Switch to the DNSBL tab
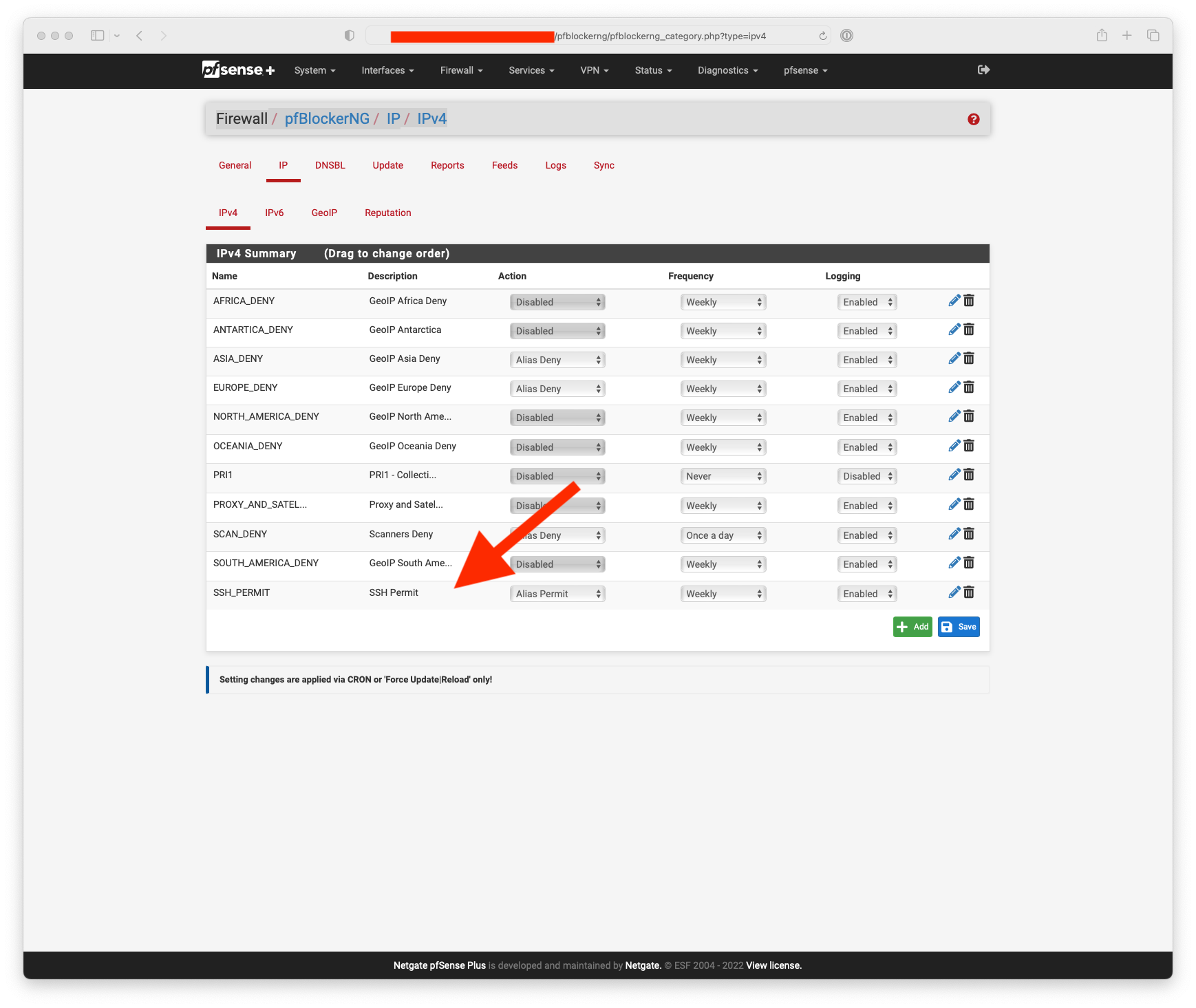The image size is (1196, 1008). click(x=330, y=165)
